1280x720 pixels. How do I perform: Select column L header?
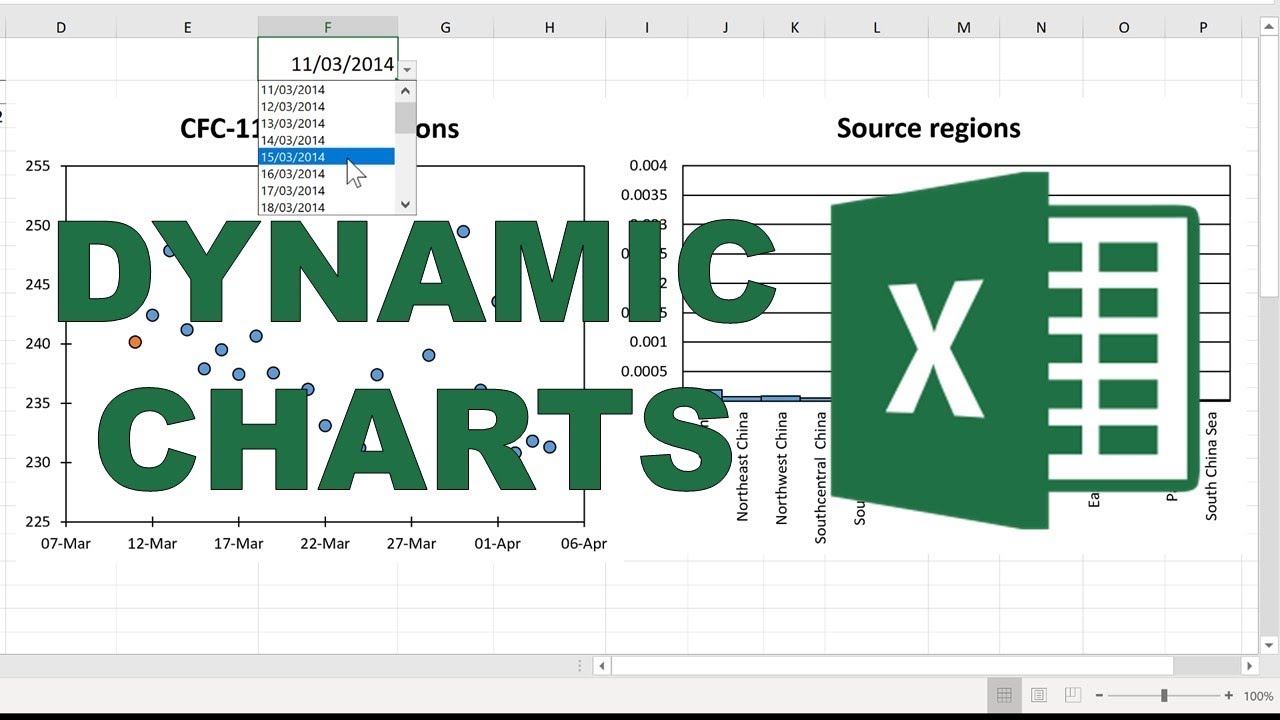pyautogui.click(x=877, y=28)
